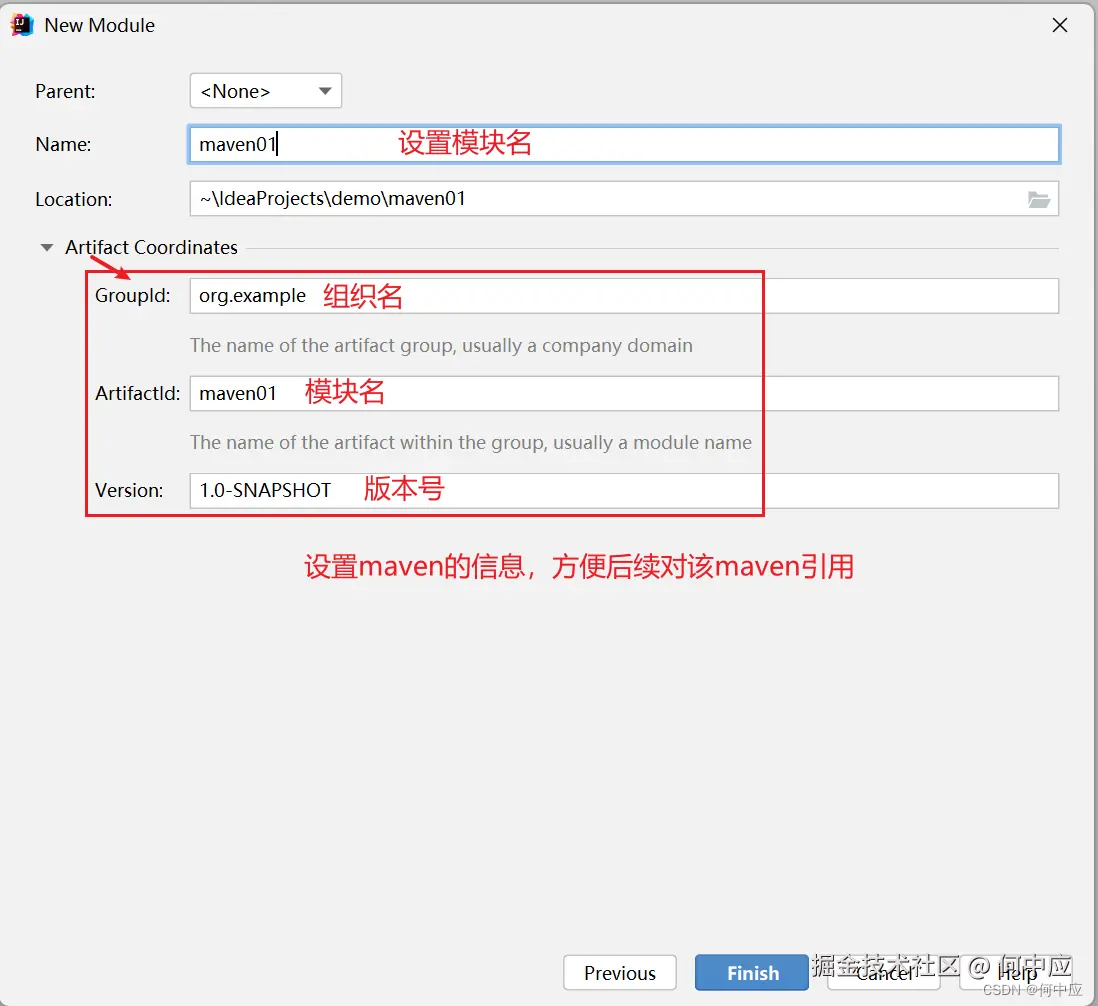Close the New Module dialog

(1059, 25)
